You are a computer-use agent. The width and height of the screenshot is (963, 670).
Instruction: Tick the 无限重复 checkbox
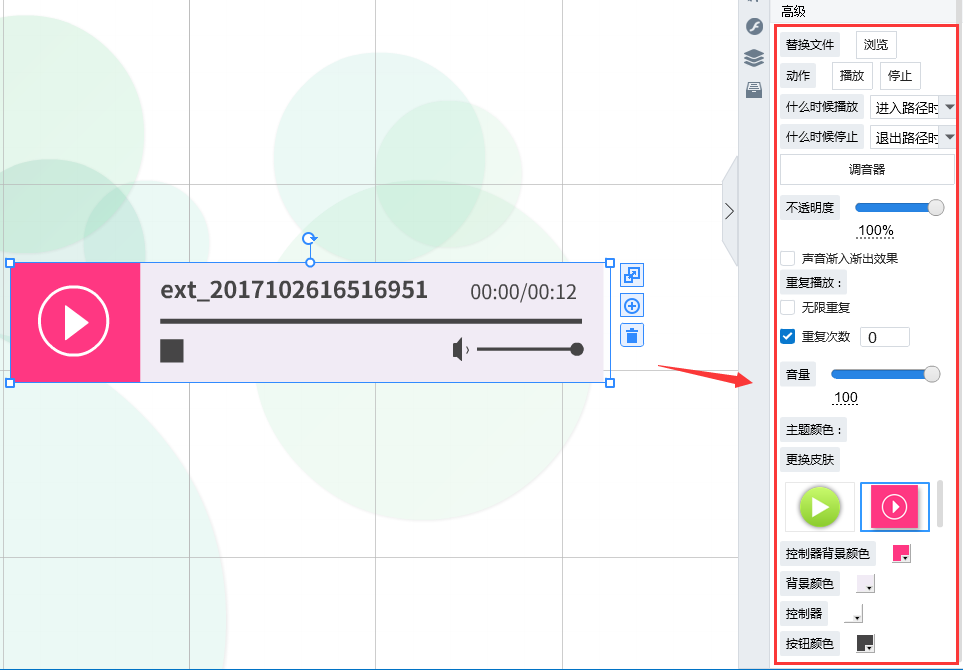pyautogui.click(x=788, y=308)
